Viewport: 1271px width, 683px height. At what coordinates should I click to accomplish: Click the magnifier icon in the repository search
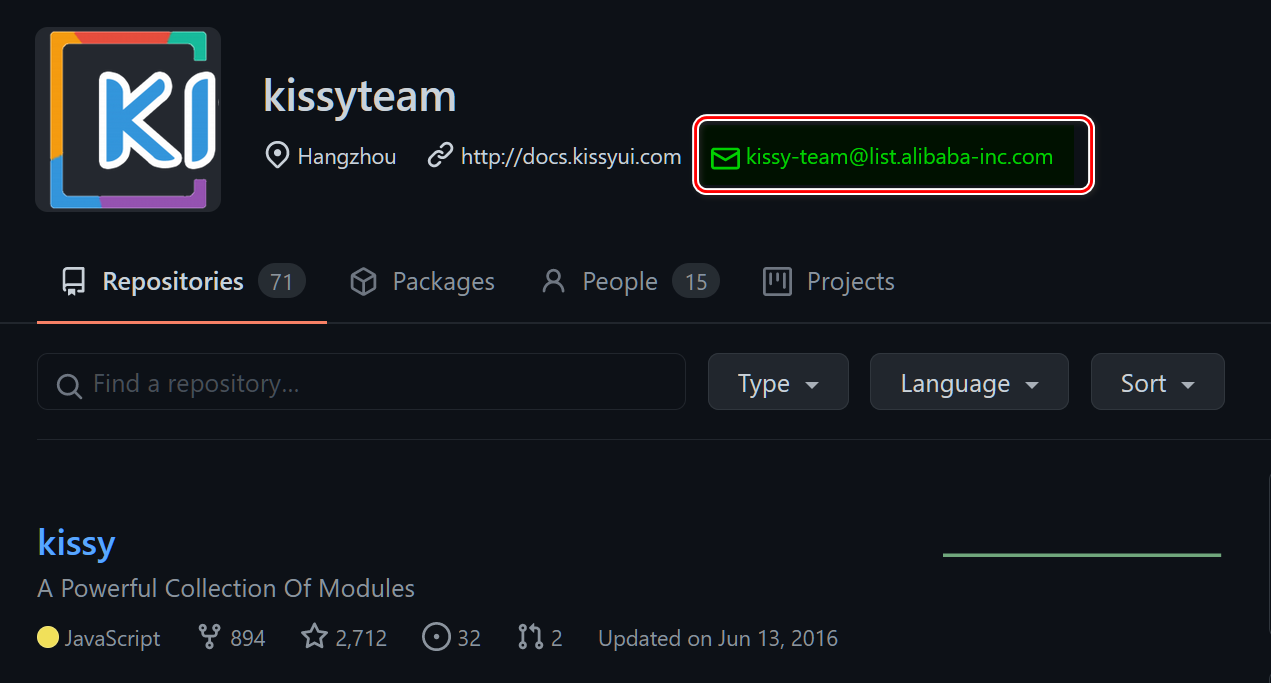pos(69,385)
